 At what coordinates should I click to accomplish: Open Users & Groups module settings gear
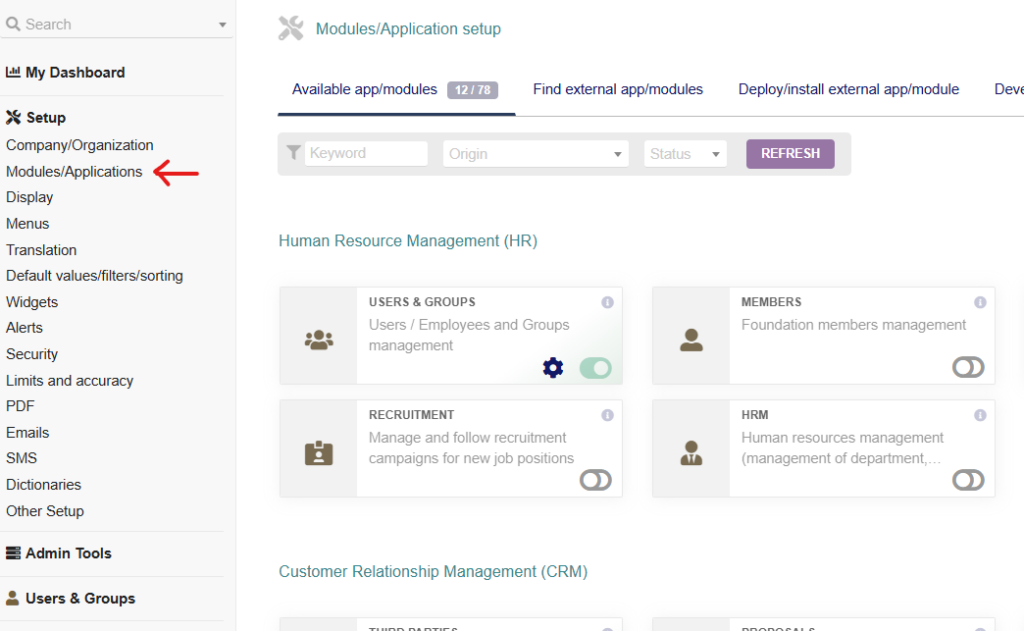553,368
